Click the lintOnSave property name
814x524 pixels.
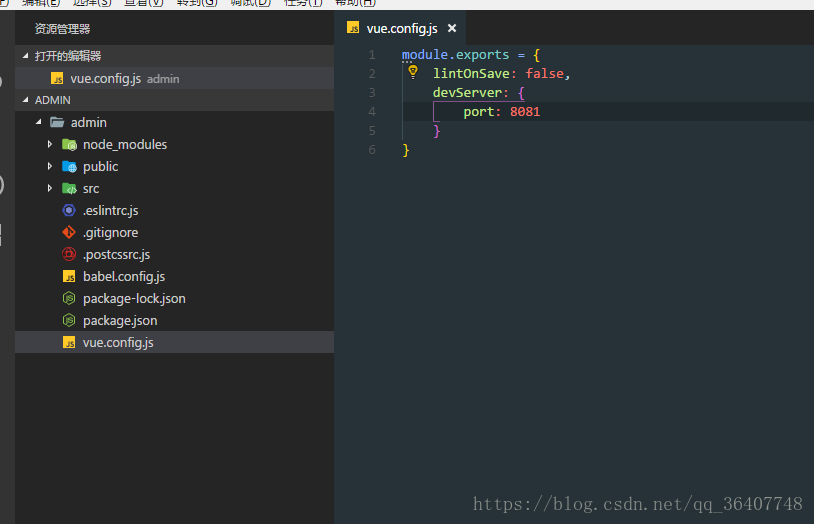coord(471,74)
